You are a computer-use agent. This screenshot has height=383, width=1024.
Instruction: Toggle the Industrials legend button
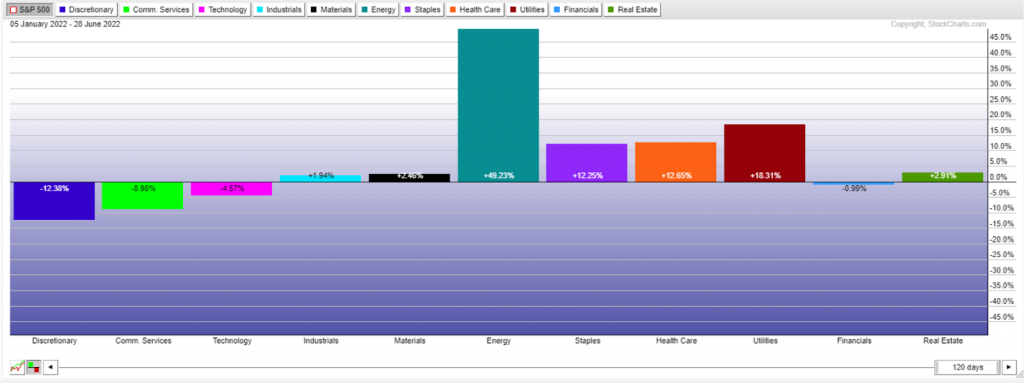coord(280,10)
